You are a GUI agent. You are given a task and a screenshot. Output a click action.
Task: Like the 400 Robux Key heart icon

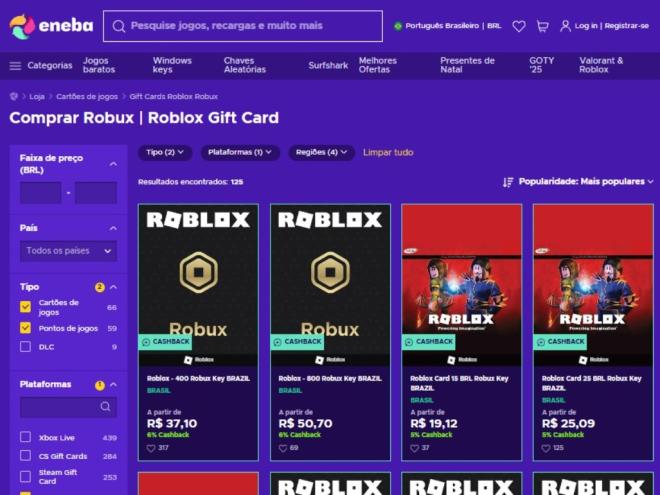pos(151,448)
